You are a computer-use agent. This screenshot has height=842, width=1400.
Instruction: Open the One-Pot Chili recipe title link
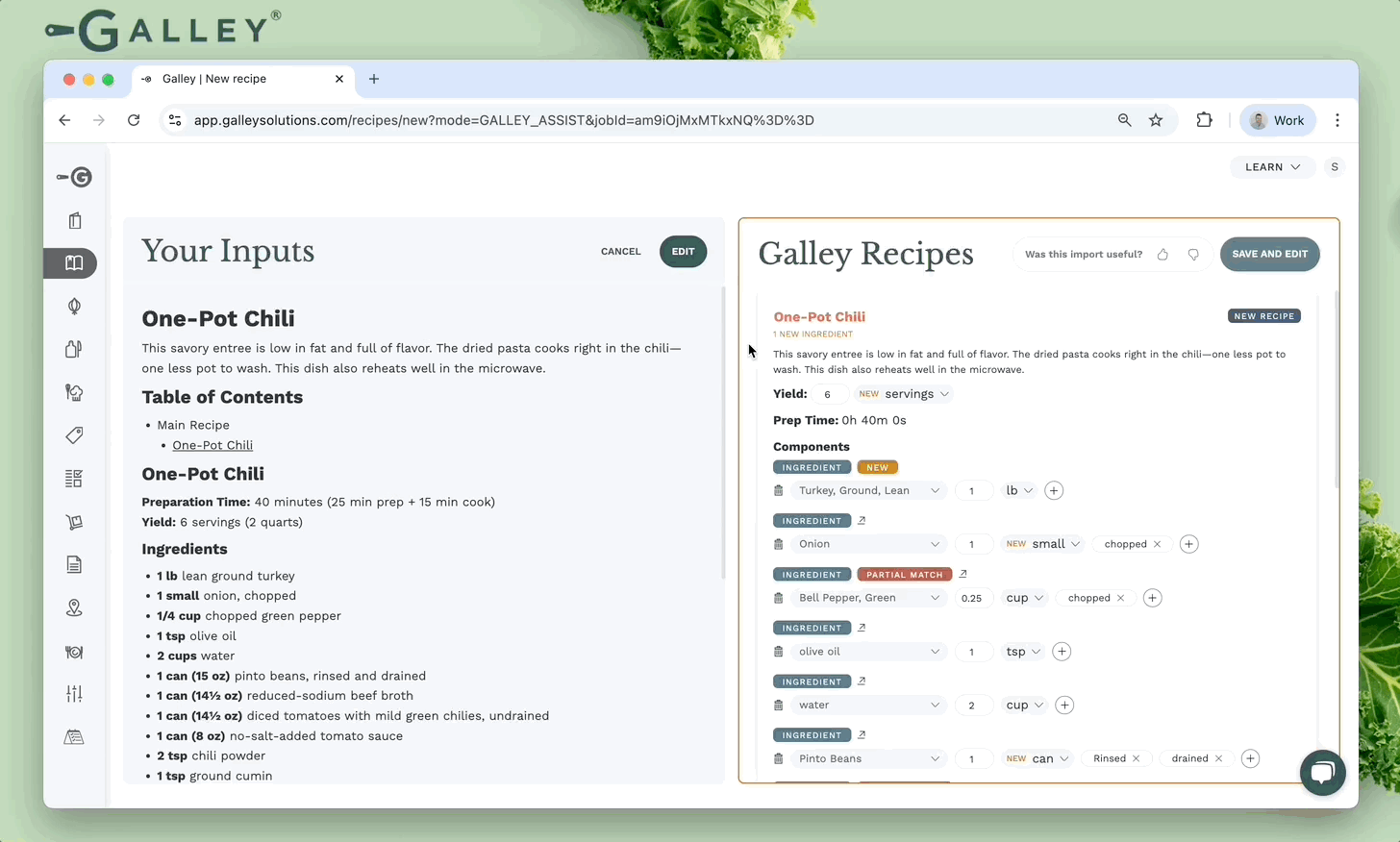pyautogui.click(x=819, y=316)
